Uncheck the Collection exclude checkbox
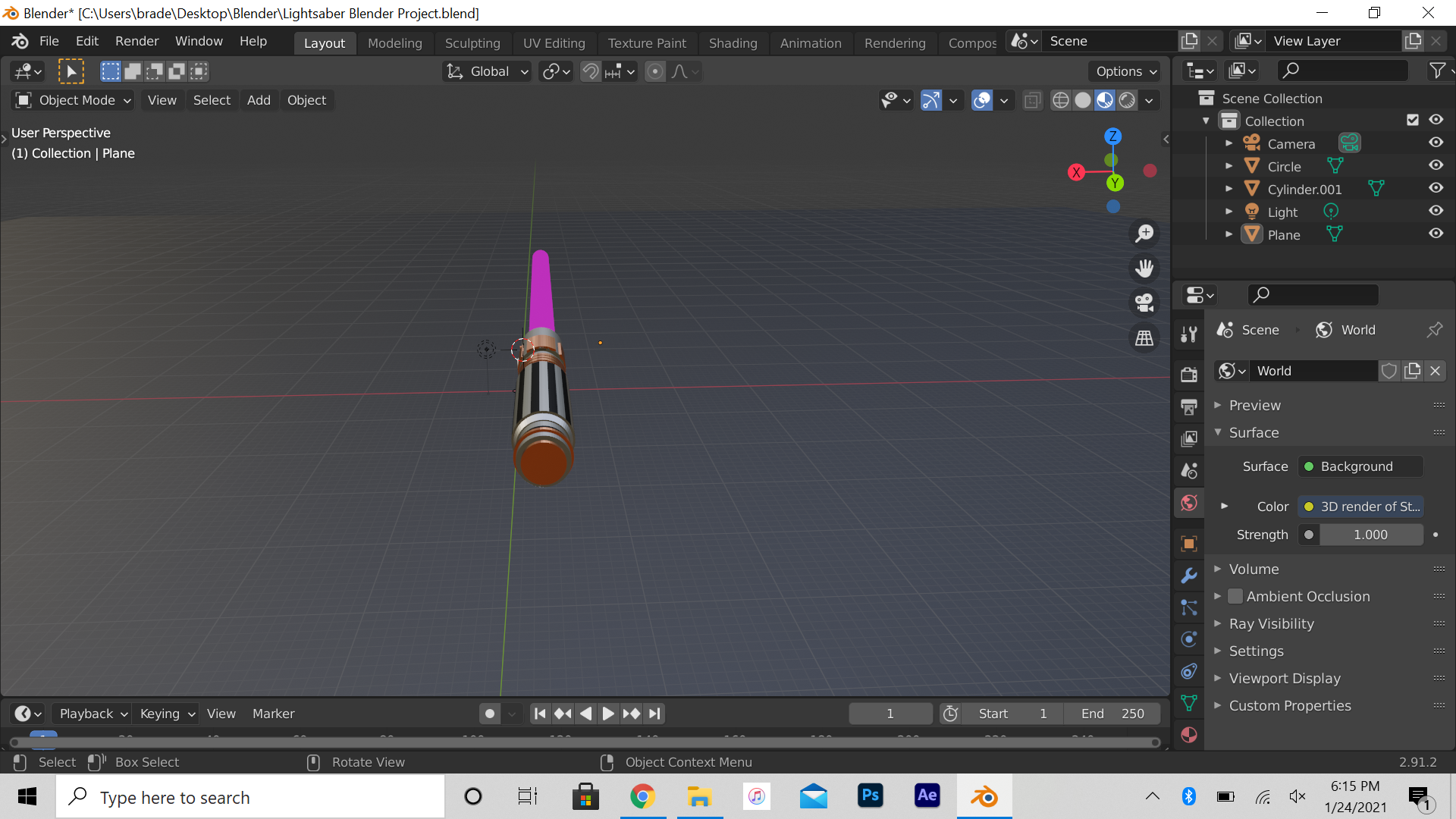This screenshot has width=1456, height=819. point(1413,120)
